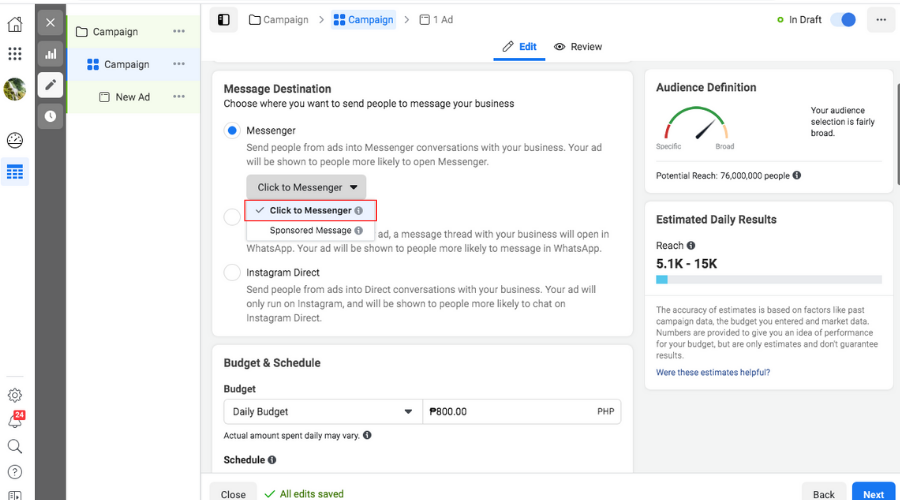Image resolution: width=900 pixels, height=500 pixels.
Task: Go to Campaign folder breadcrumb
Action: [278, 20]
